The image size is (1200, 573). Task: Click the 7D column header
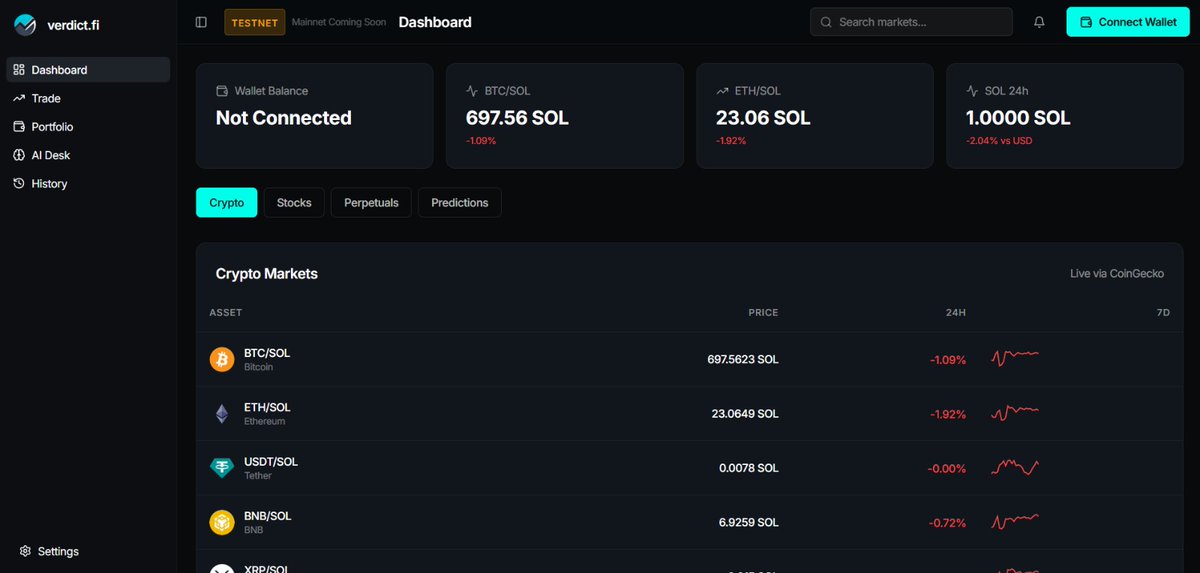click(x=1163, y=313)
